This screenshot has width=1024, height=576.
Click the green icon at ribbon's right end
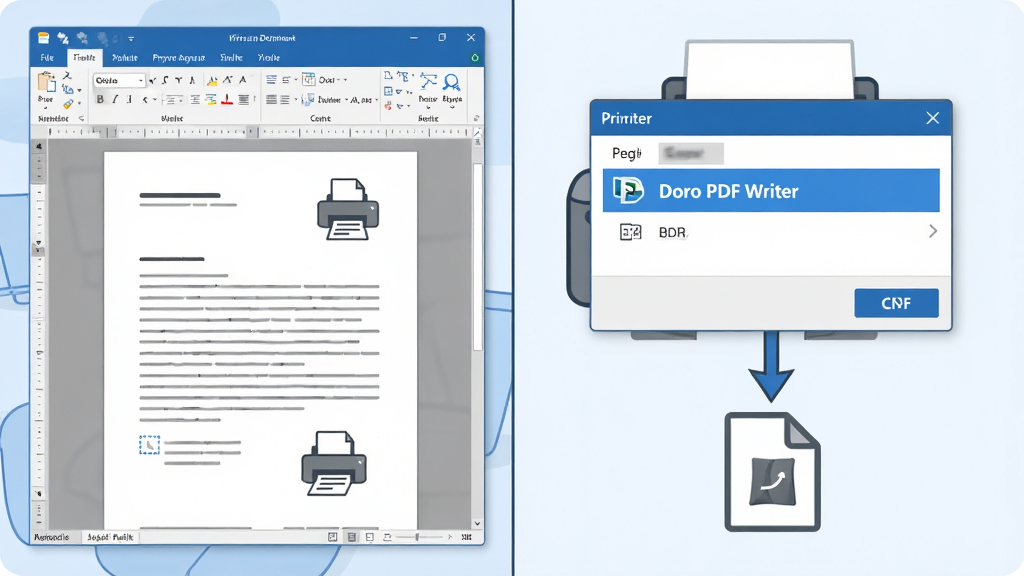pos(475,58)
